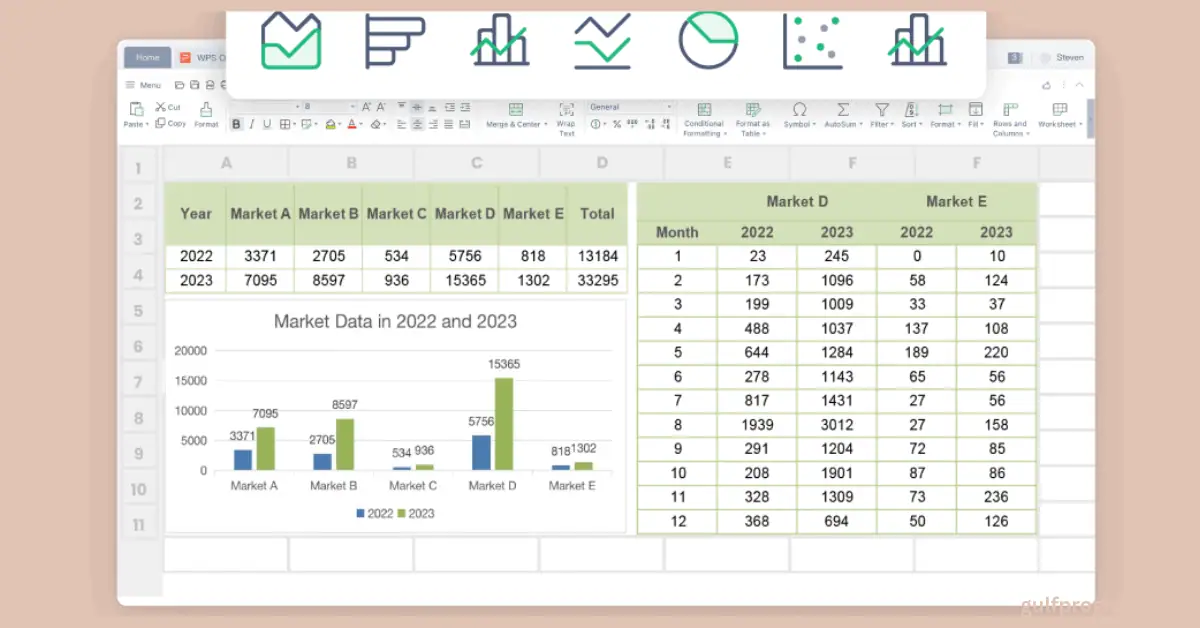Open the Menu hamburger button
The height and width of the screenshot is (628, 1200).
click(x=131, y=85)
